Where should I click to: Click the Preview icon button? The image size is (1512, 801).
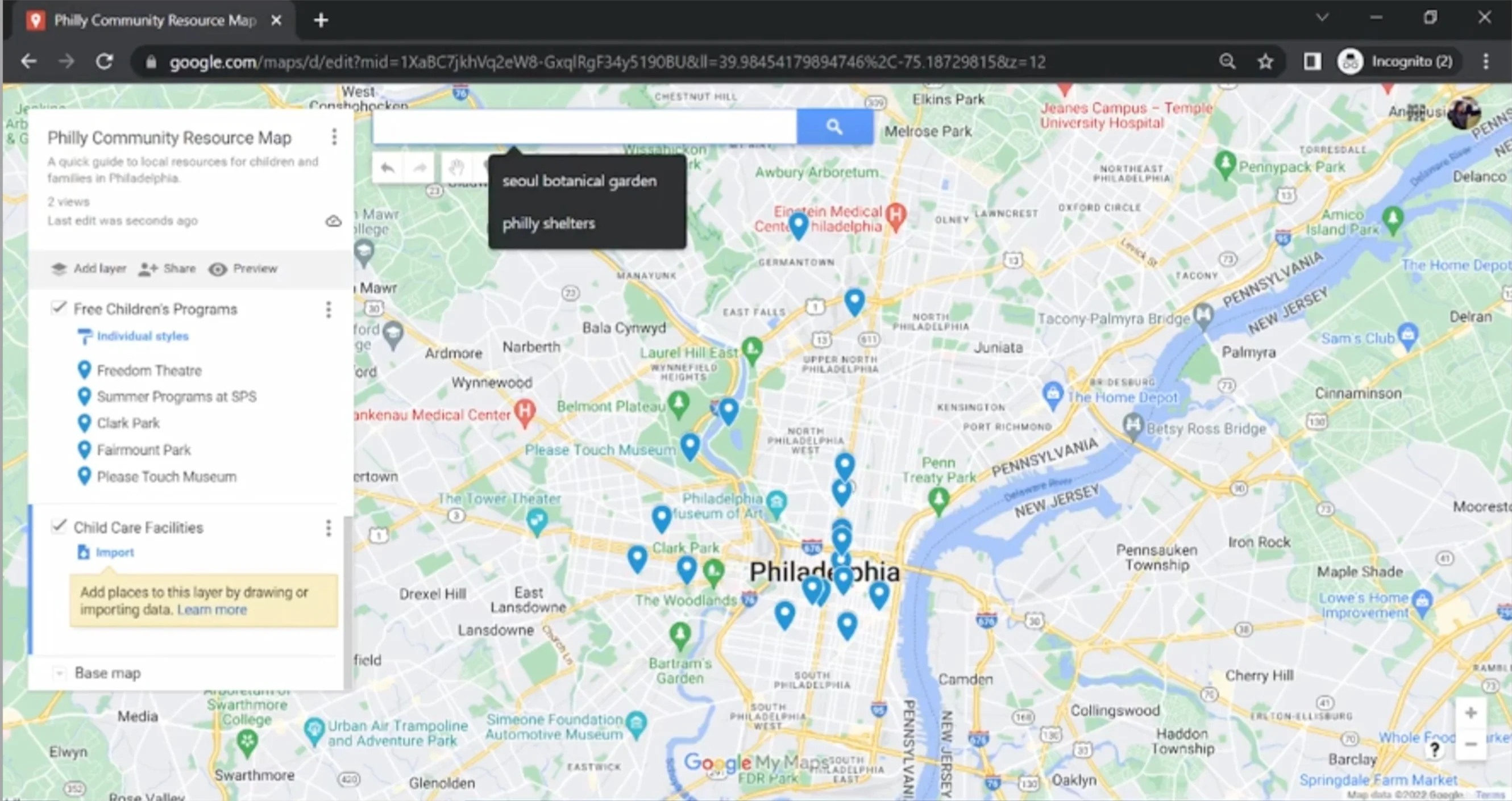(218, 268)
